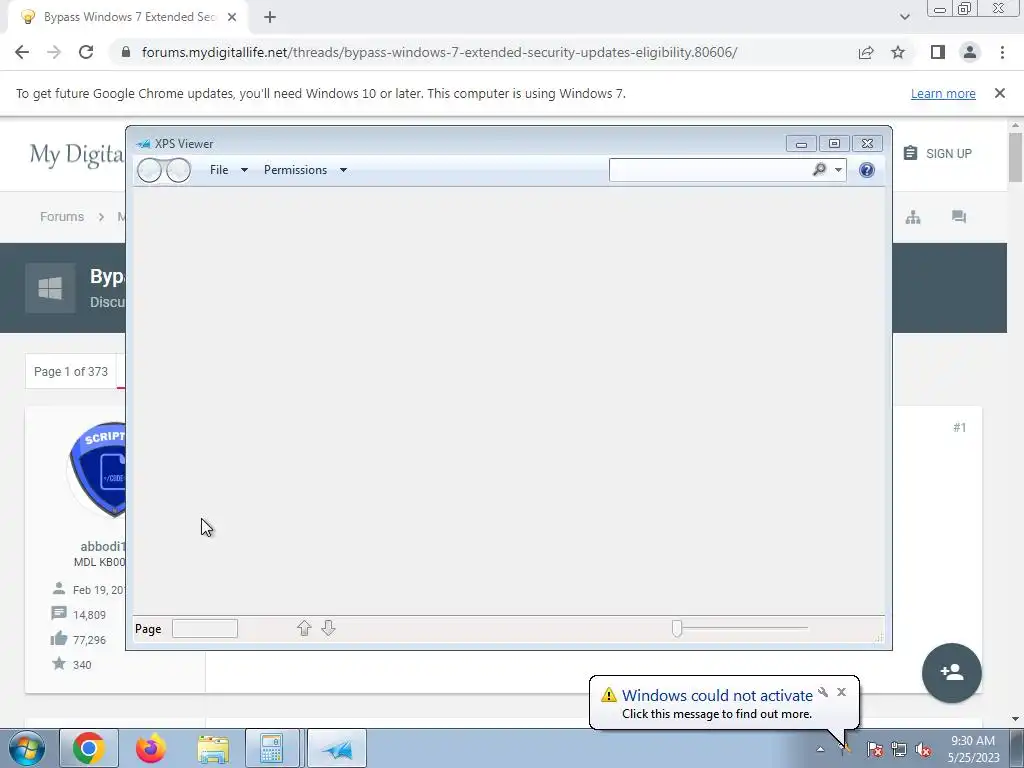Dismiss the Chrome update infobar

point(999,93)
